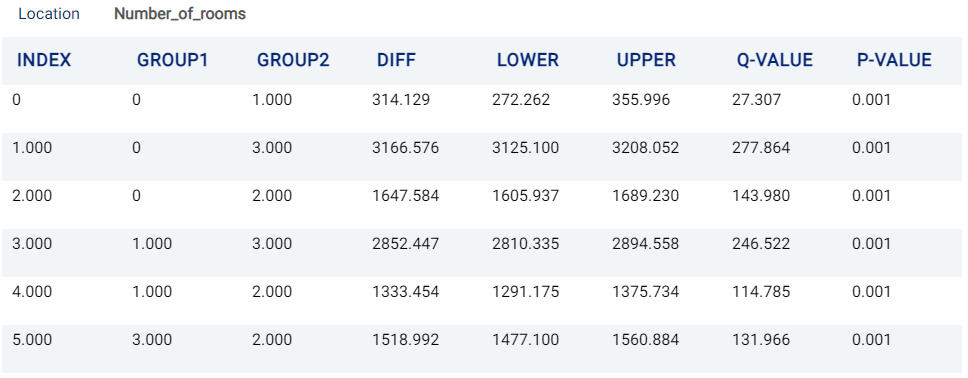This screenshot has width=968, height=378.
Task: Click the UPPER column header
Action: [646, 60]
